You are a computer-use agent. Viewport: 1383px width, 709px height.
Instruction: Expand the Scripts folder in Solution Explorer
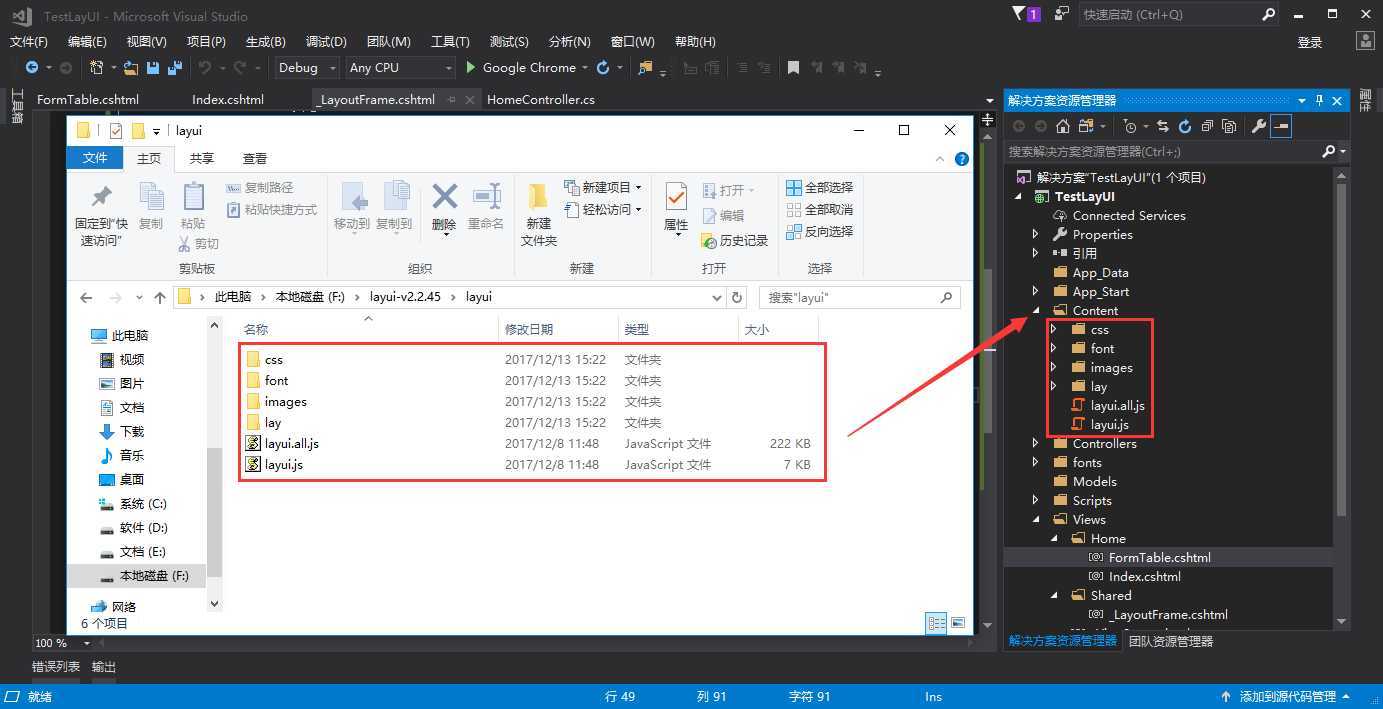tap(1036, 501)
